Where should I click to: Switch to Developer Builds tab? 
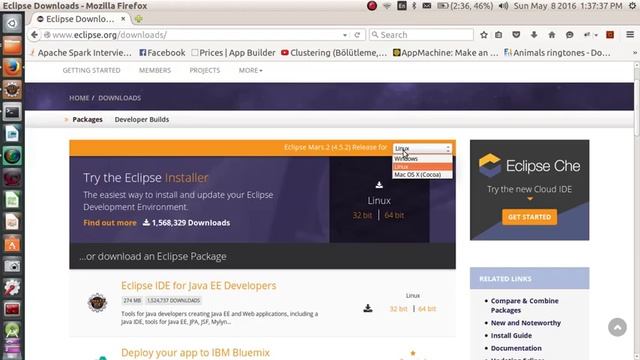(x=142, y=120)
